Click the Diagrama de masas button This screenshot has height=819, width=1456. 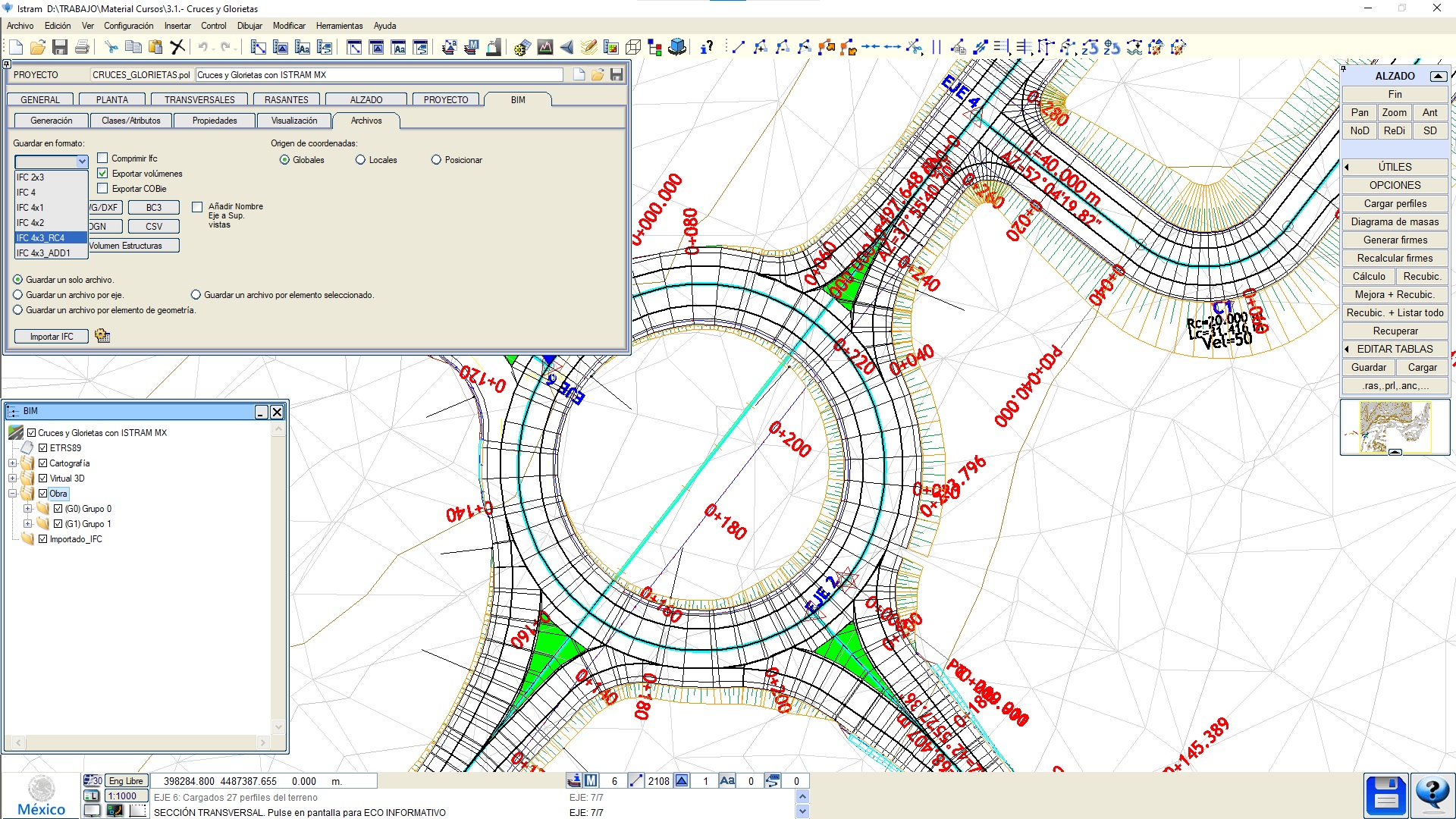pos(1394,221)
